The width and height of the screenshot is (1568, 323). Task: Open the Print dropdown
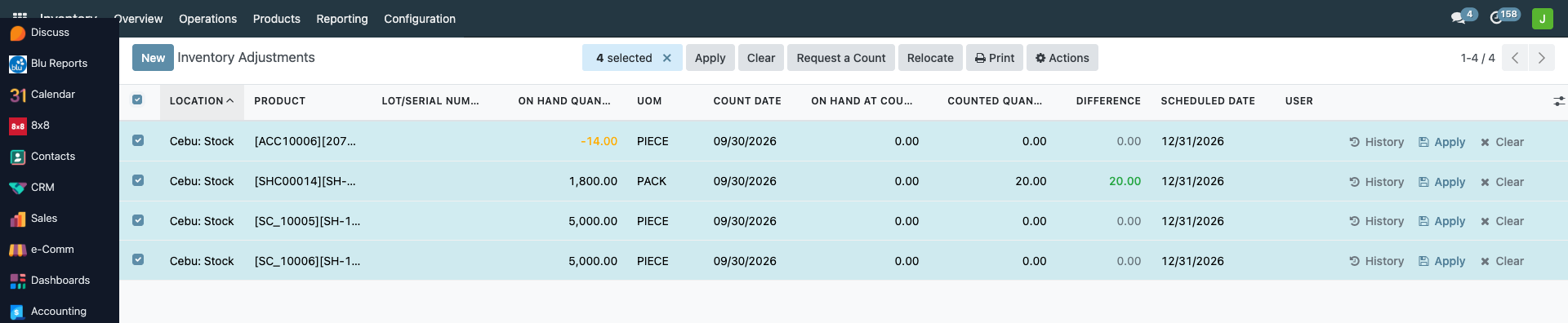[995, 58]
